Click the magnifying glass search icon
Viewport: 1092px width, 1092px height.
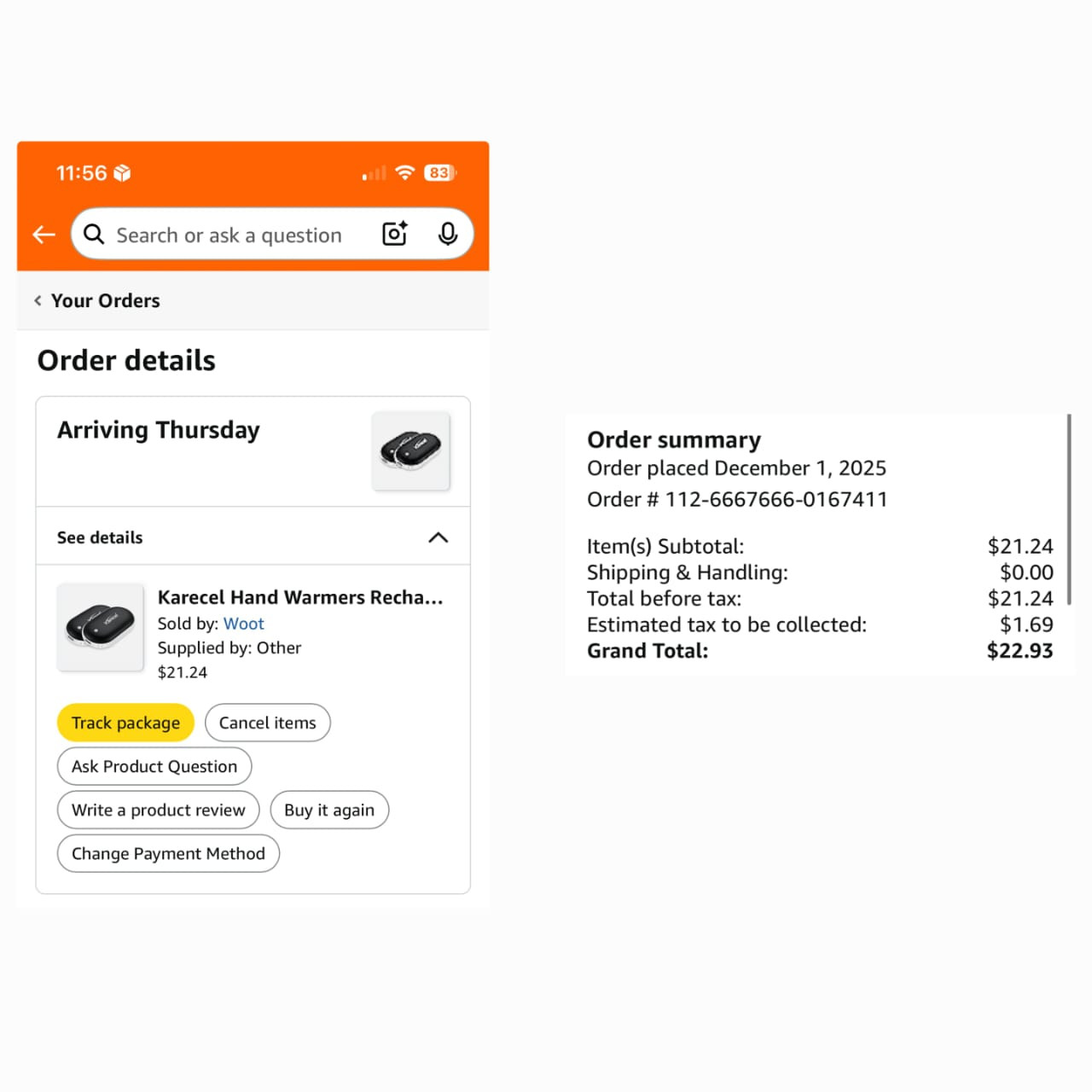point(94,235)
